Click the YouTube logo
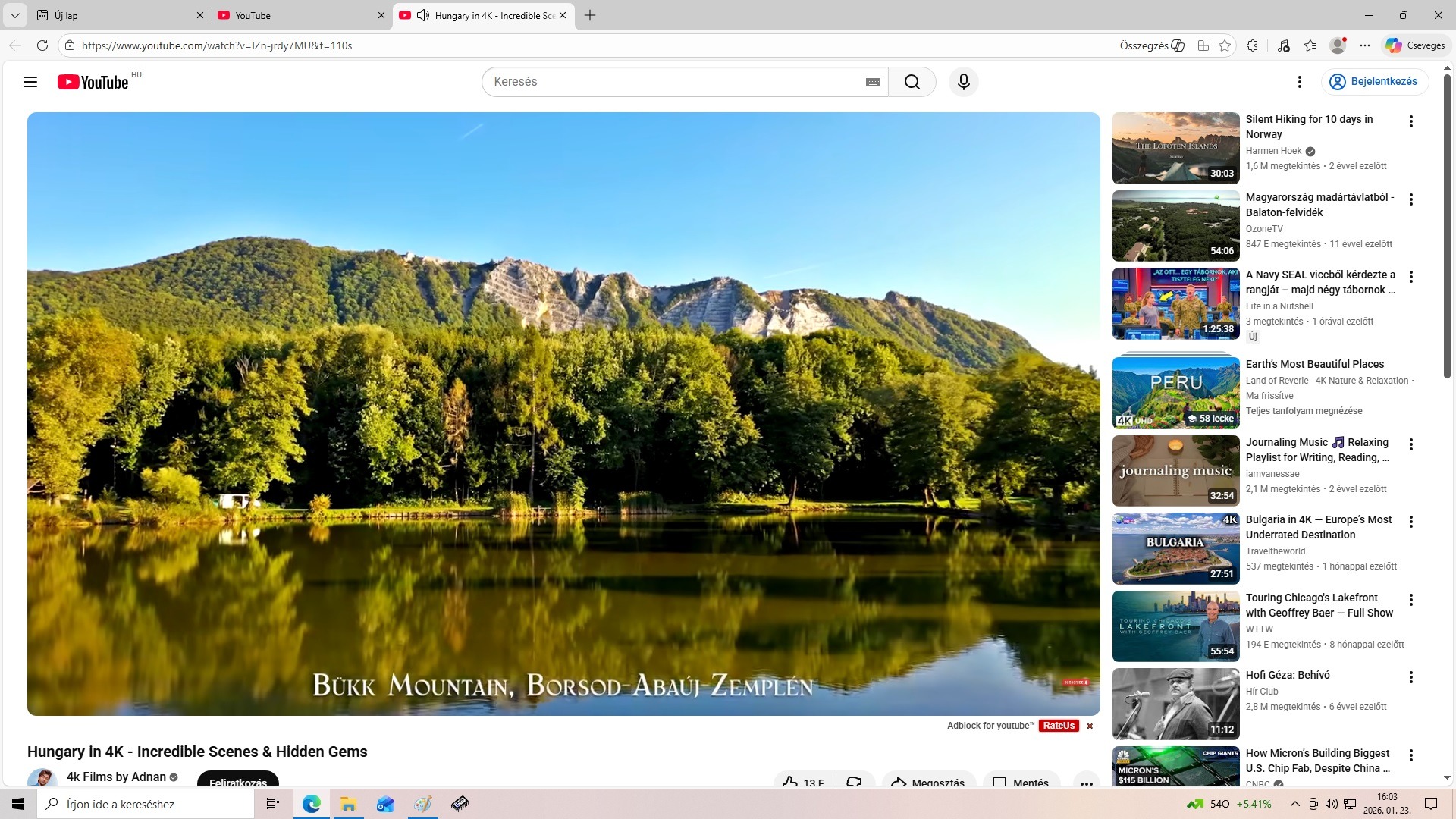This screenshot has width=1456, height=819. pos(93,82)
